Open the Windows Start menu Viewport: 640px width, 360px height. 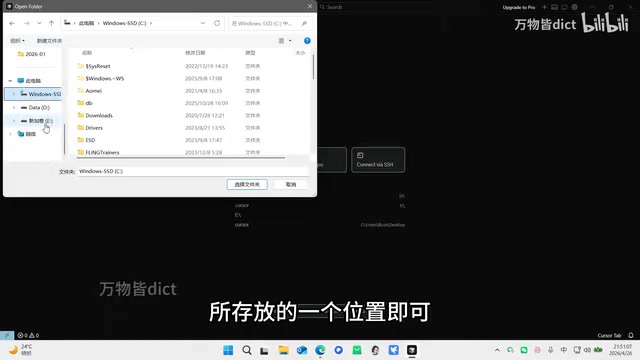click(228, 350)
